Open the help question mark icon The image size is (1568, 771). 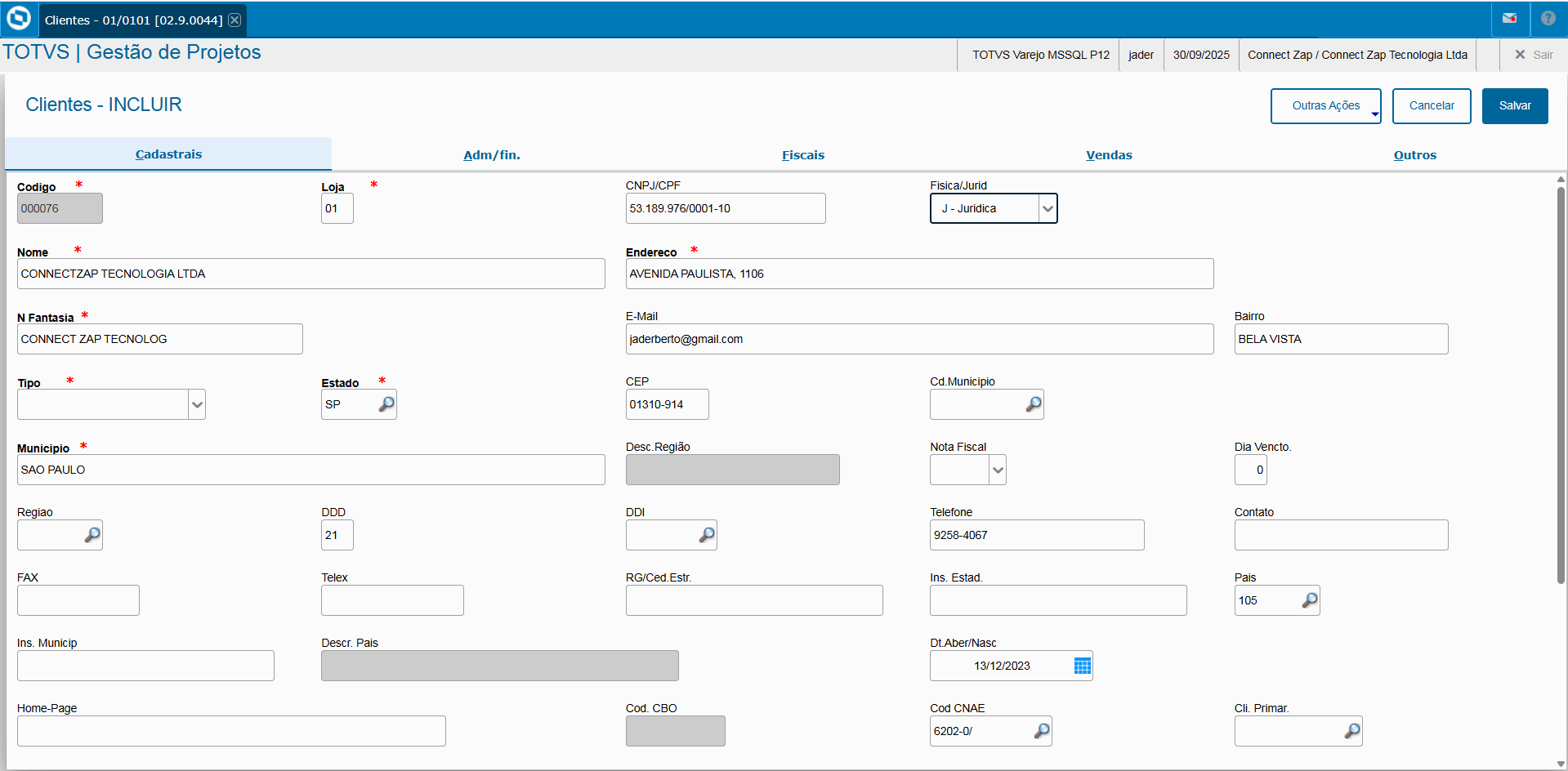[1548, 19]
